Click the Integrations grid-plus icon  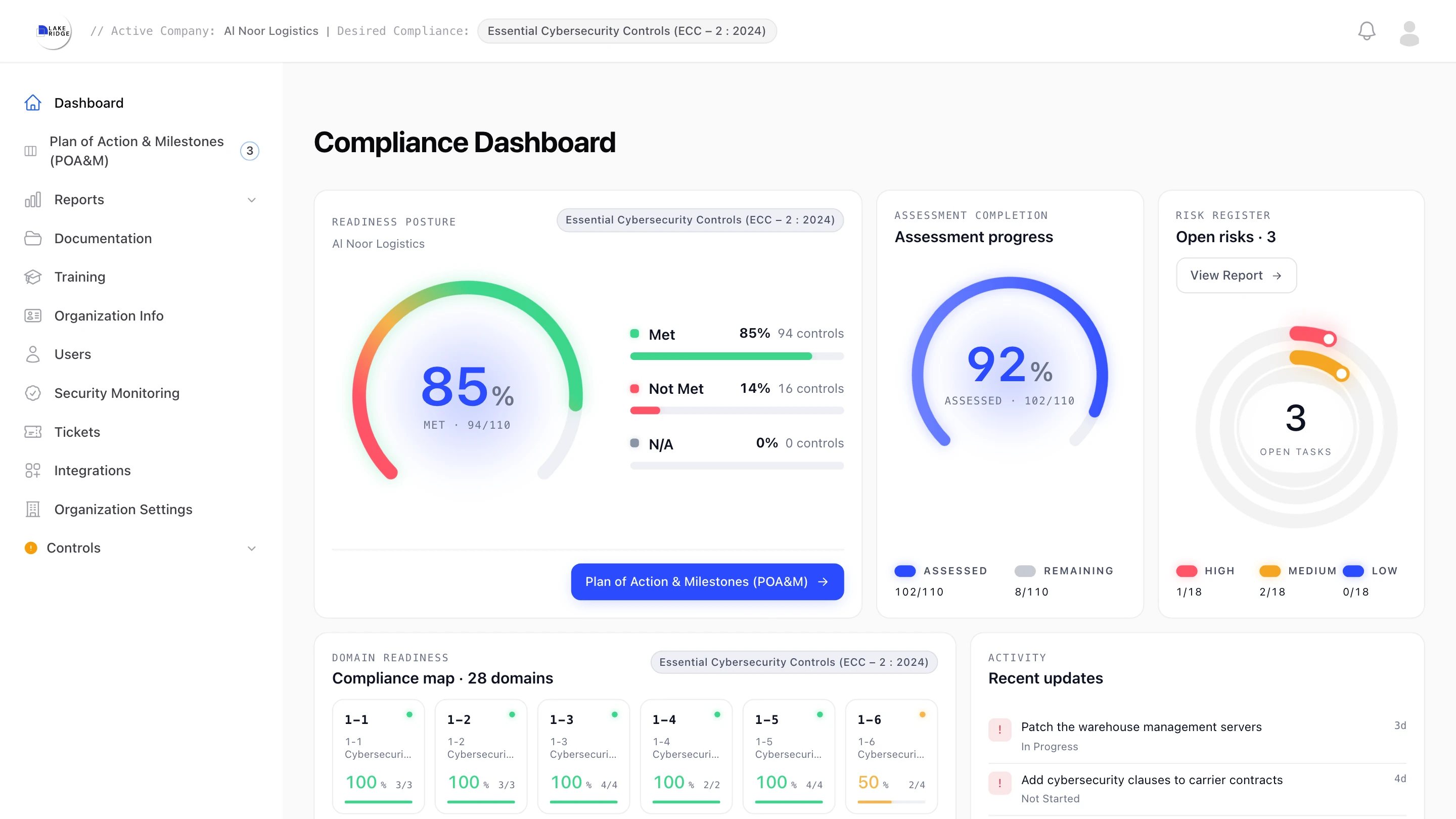[33, 470]
